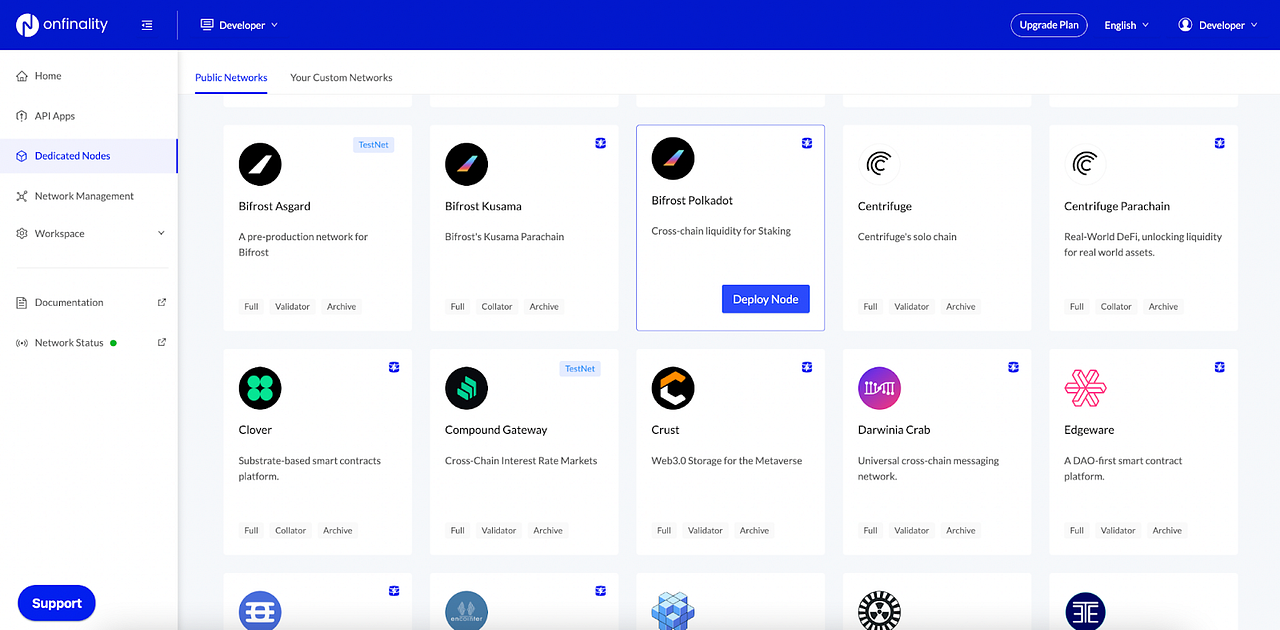
Task: Select the Bifrost Kusama logo
Action: 466,164
